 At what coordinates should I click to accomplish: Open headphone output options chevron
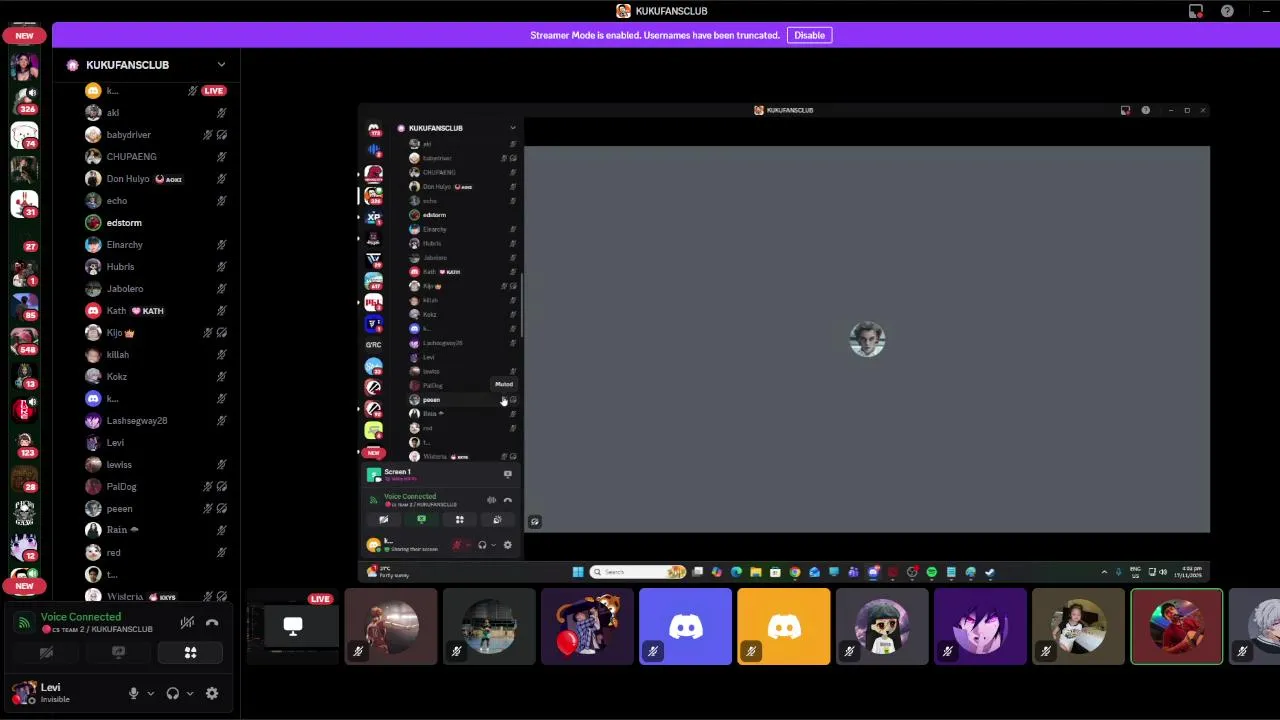190,693
